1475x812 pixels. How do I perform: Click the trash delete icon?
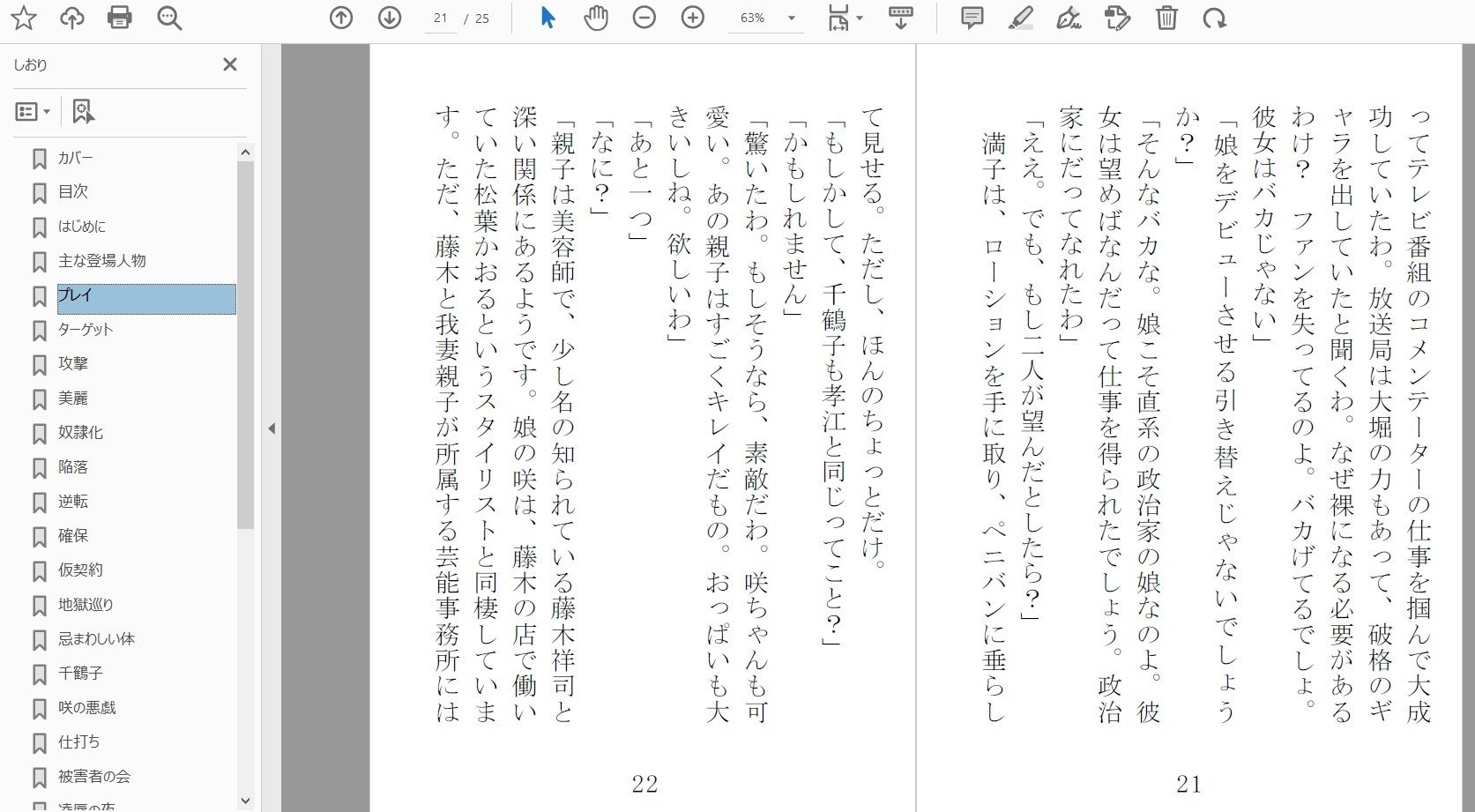1166,17
